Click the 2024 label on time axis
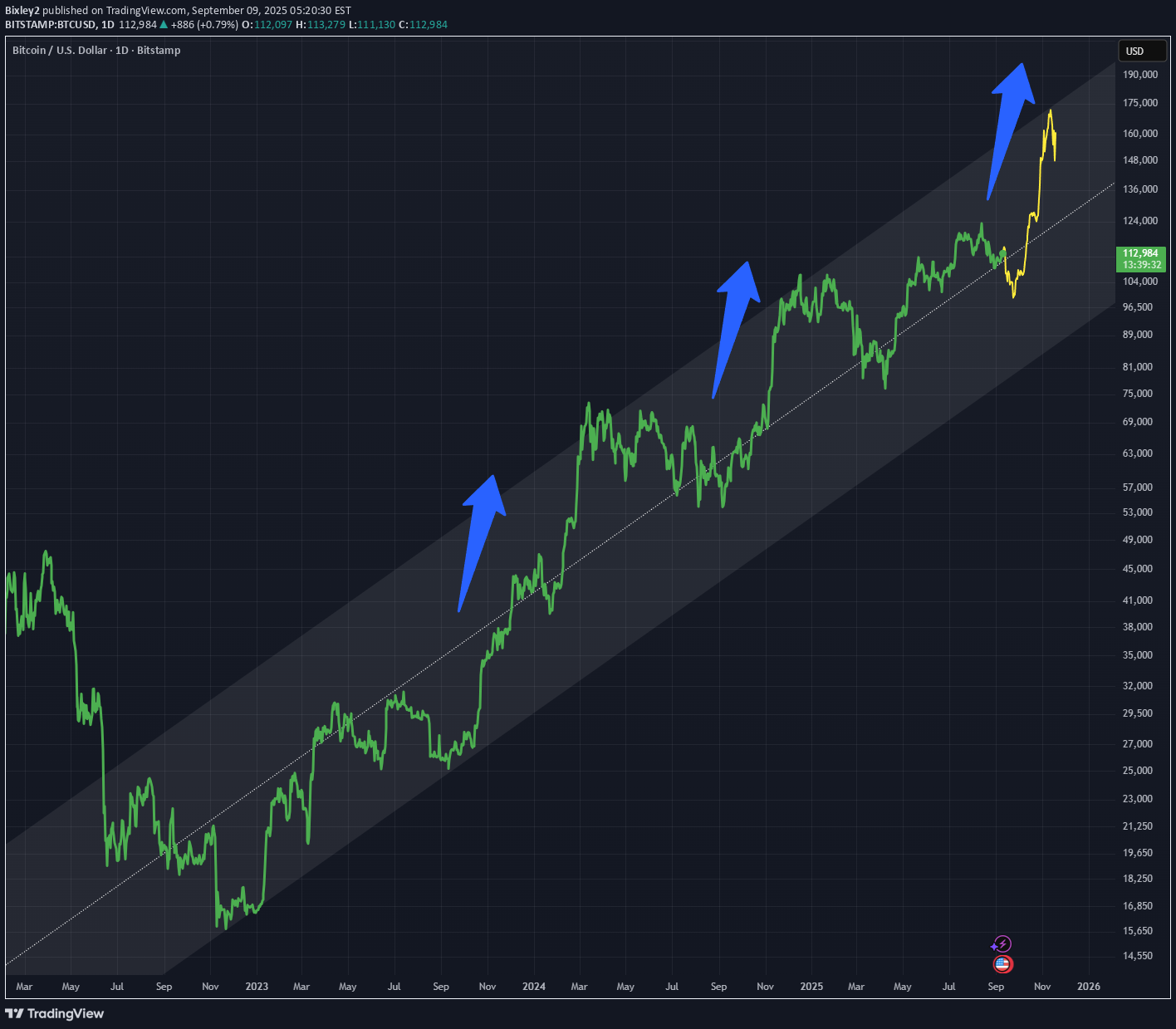The height and width of the screenshot is (1029, 1176). point(534,987)
